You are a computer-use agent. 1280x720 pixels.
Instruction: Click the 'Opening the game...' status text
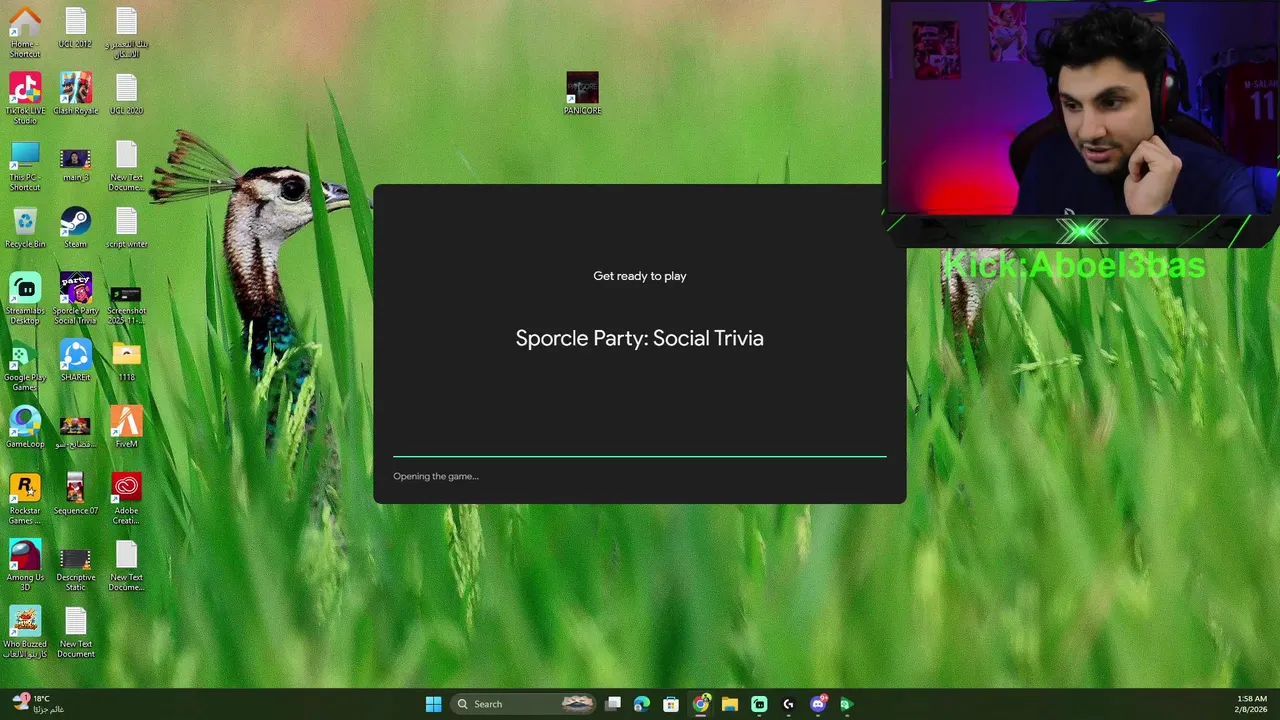436,476
